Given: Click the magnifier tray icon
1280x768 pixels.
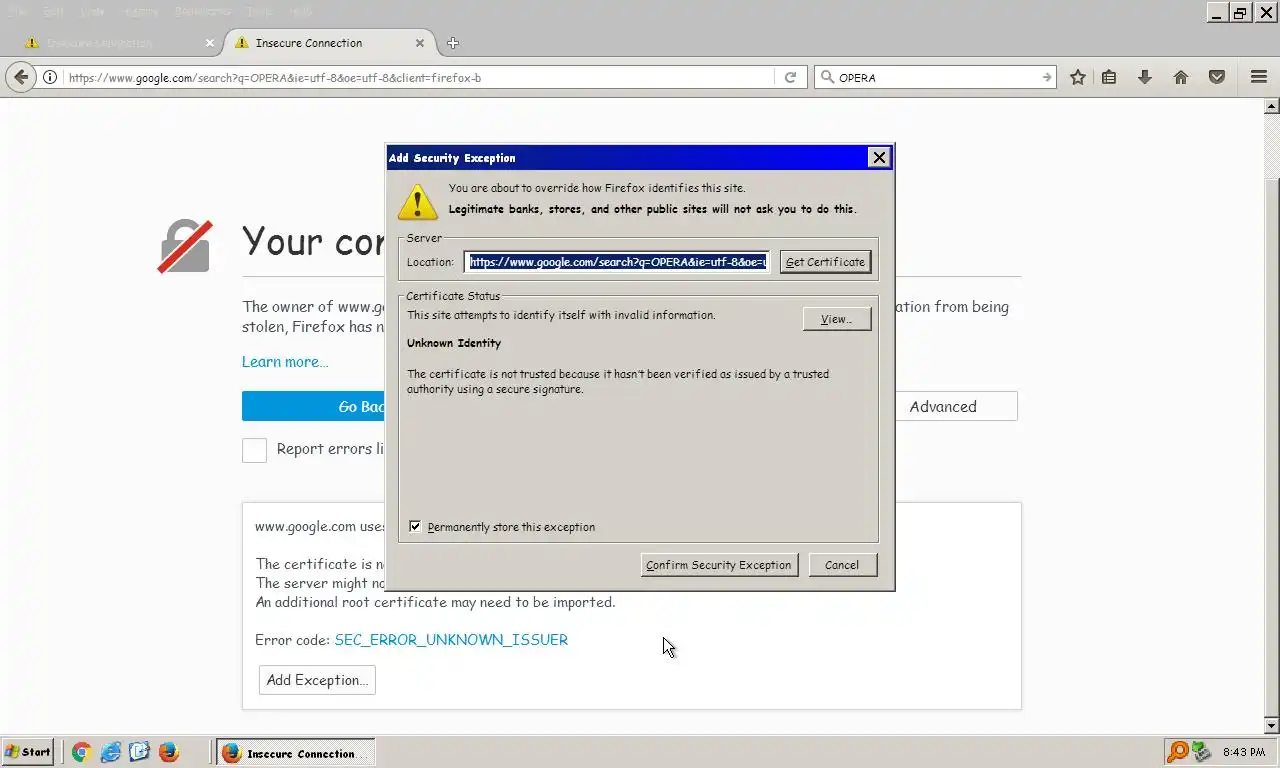Looking at the screenshot, I should tap(1178, 751).
